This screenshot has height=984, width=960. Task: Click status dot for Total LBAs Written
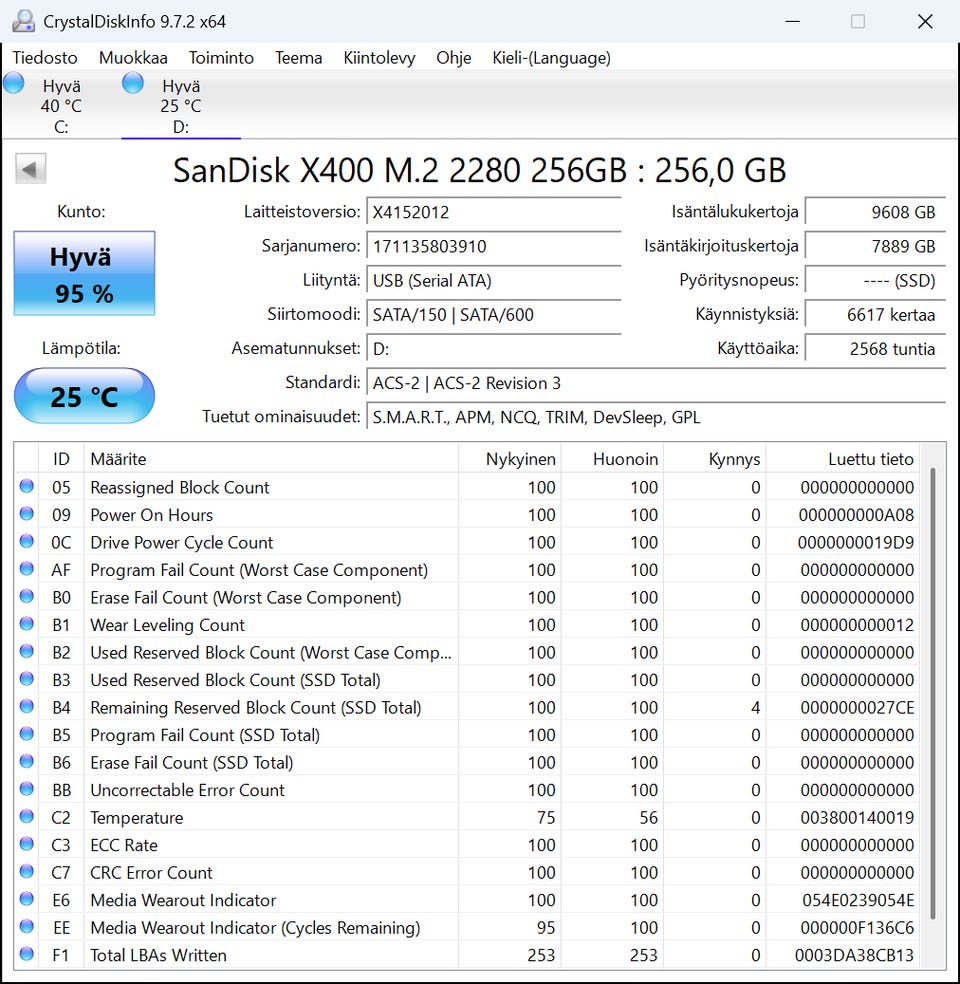tap(26, 954)
